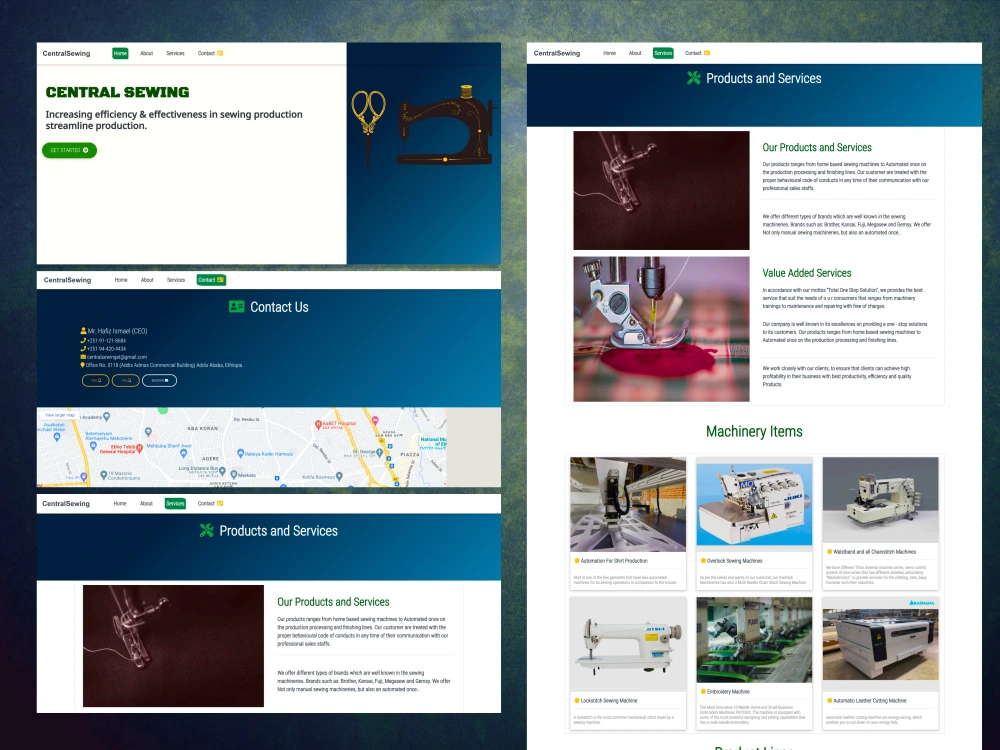
Task: Click the phone icon beside +251-94-420-4434
Action: pos(83,349)
